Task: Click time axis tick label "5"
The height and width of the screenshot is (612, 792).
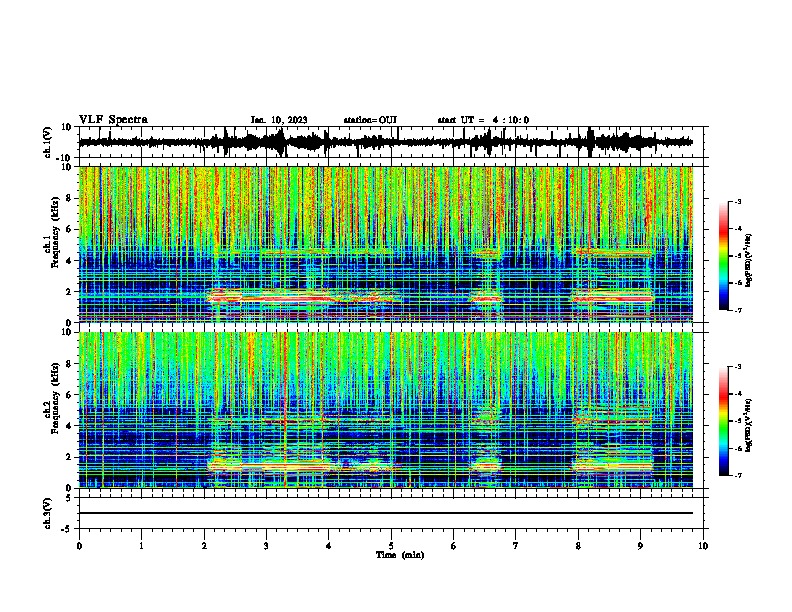Action: tap(391, 546)
